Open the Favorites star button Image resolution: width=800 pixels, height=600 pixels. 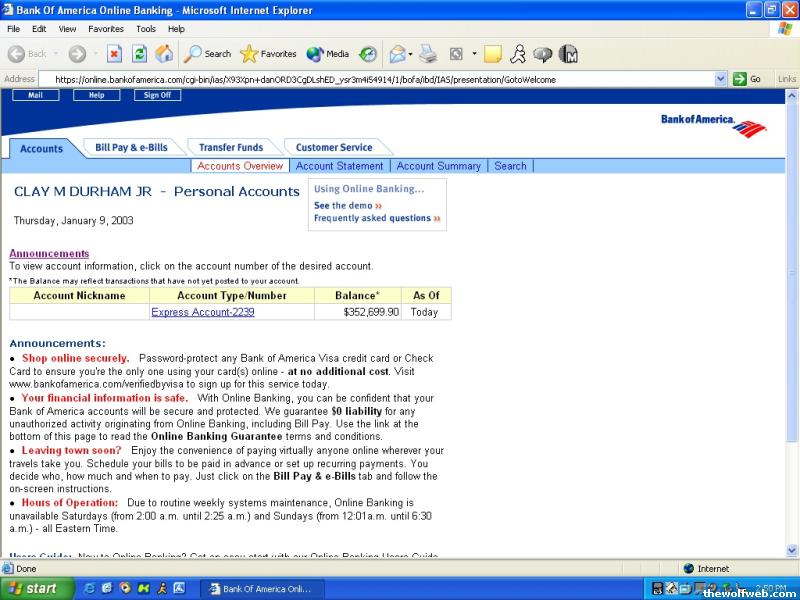pos(268,54)
